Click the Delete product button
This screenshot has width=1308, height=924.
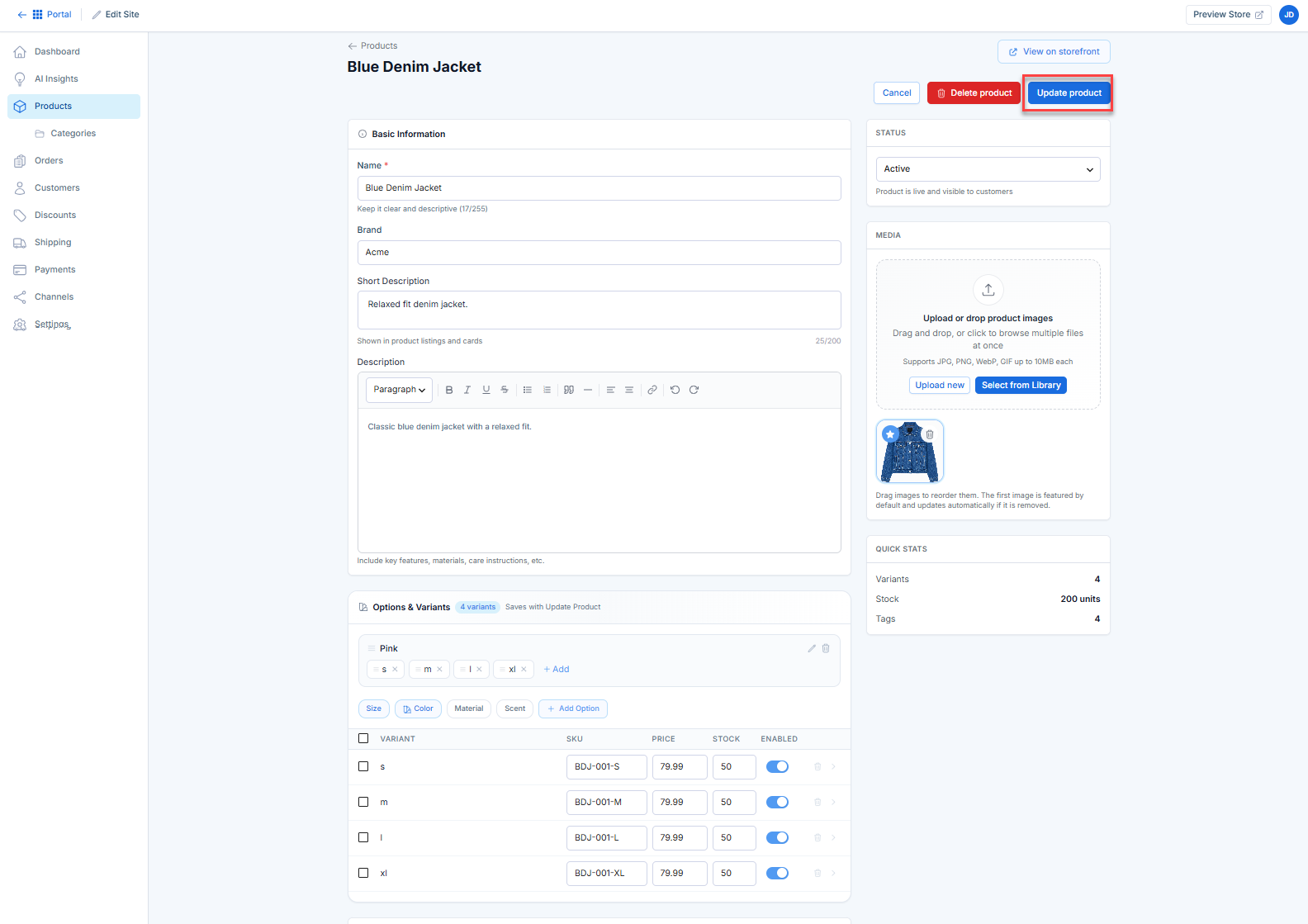coord(974,93)
